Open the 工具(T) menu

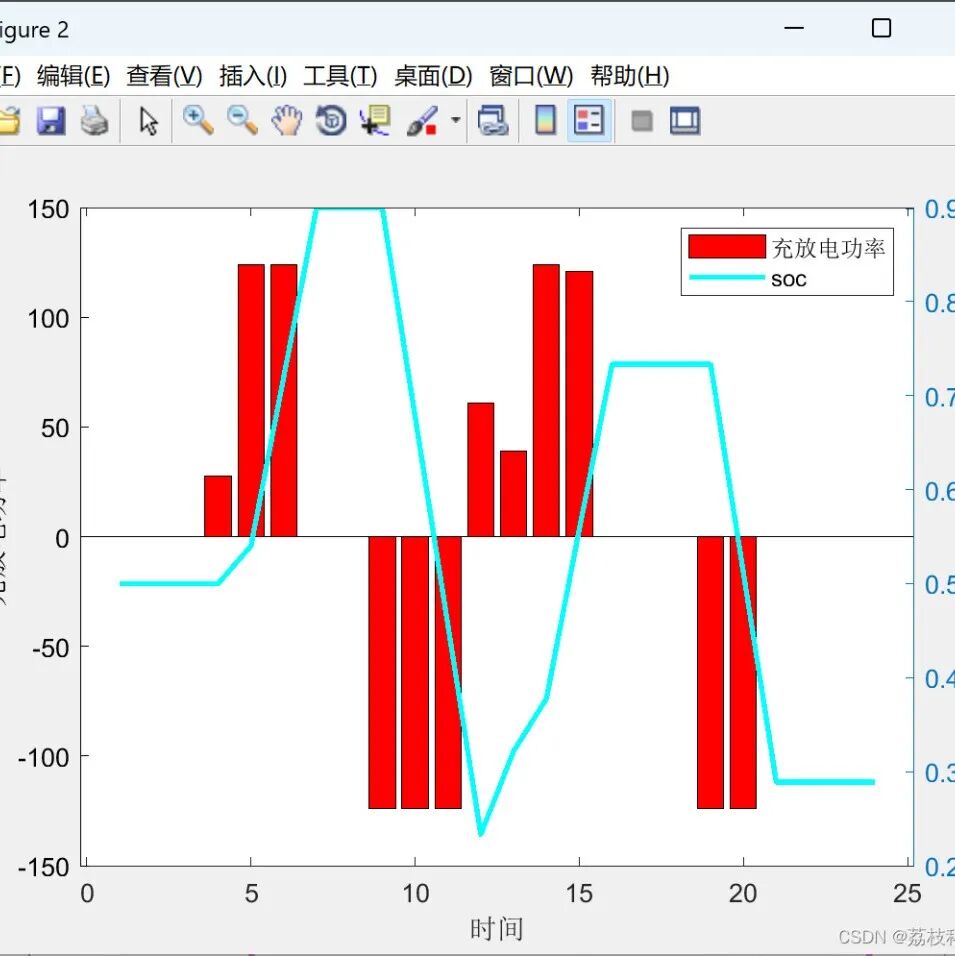(340, 76)
